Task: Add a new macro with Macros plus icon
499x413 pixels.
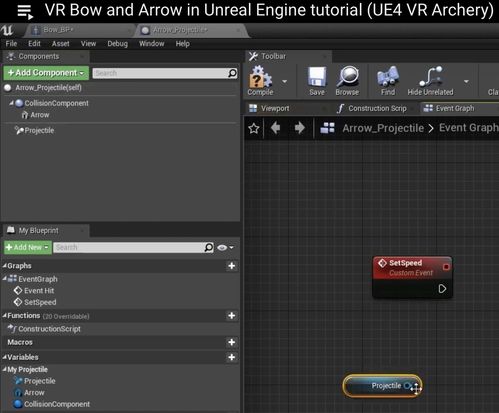Action: (x=232, y=342)
